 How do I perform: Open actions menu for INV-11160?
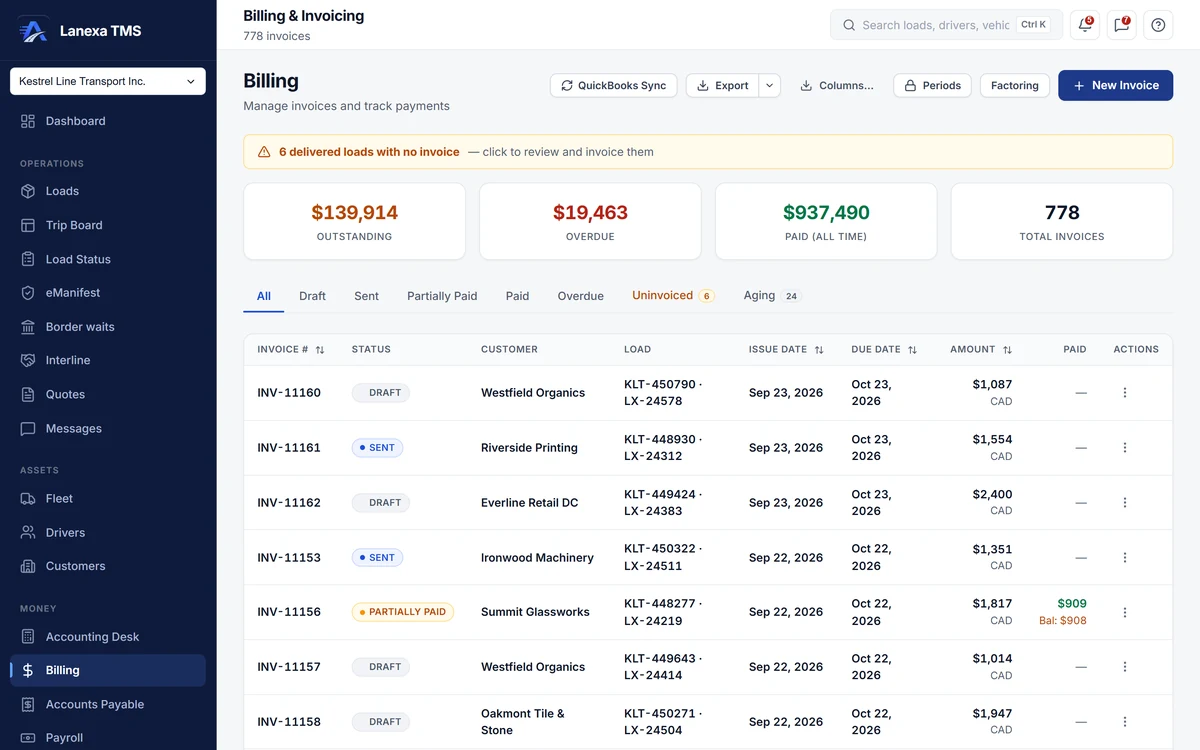(x=1125, y=393)
